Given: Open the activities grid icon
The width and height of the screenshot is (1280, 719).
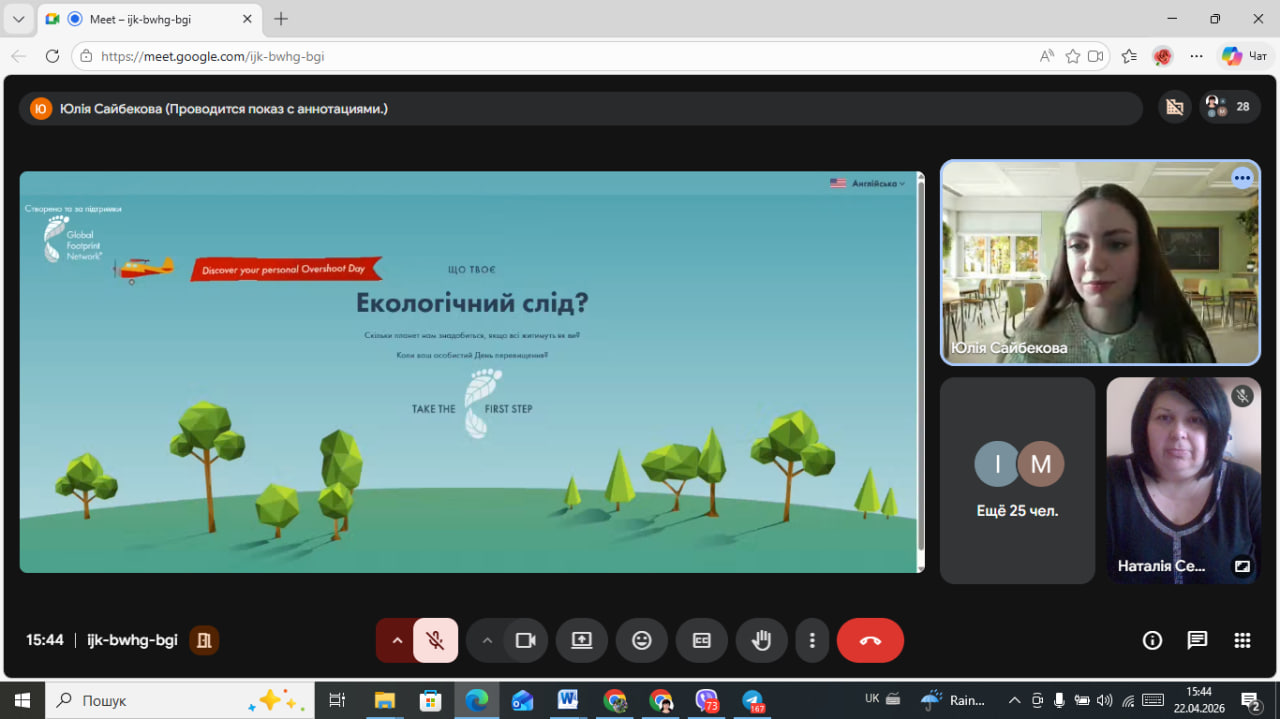Looking at the screenshot, I should [x=1242, y=641].
